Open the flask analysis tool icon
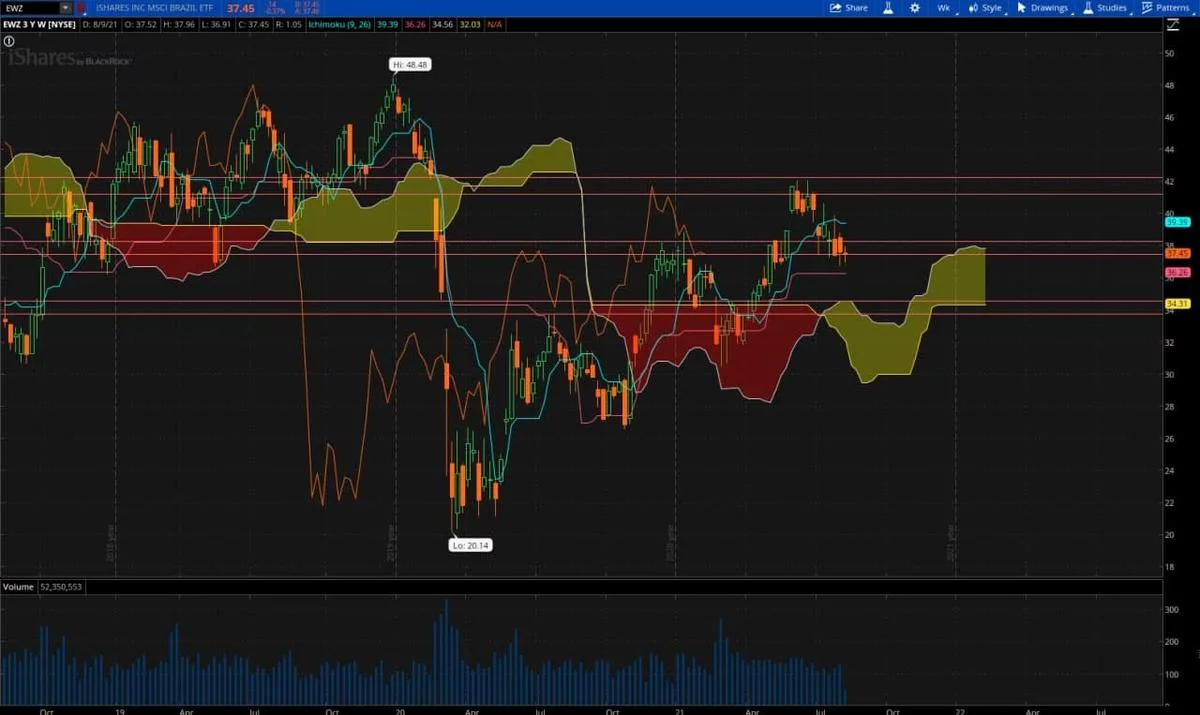1200x715 pixels. pyautogui.click(x=886, y=7)
